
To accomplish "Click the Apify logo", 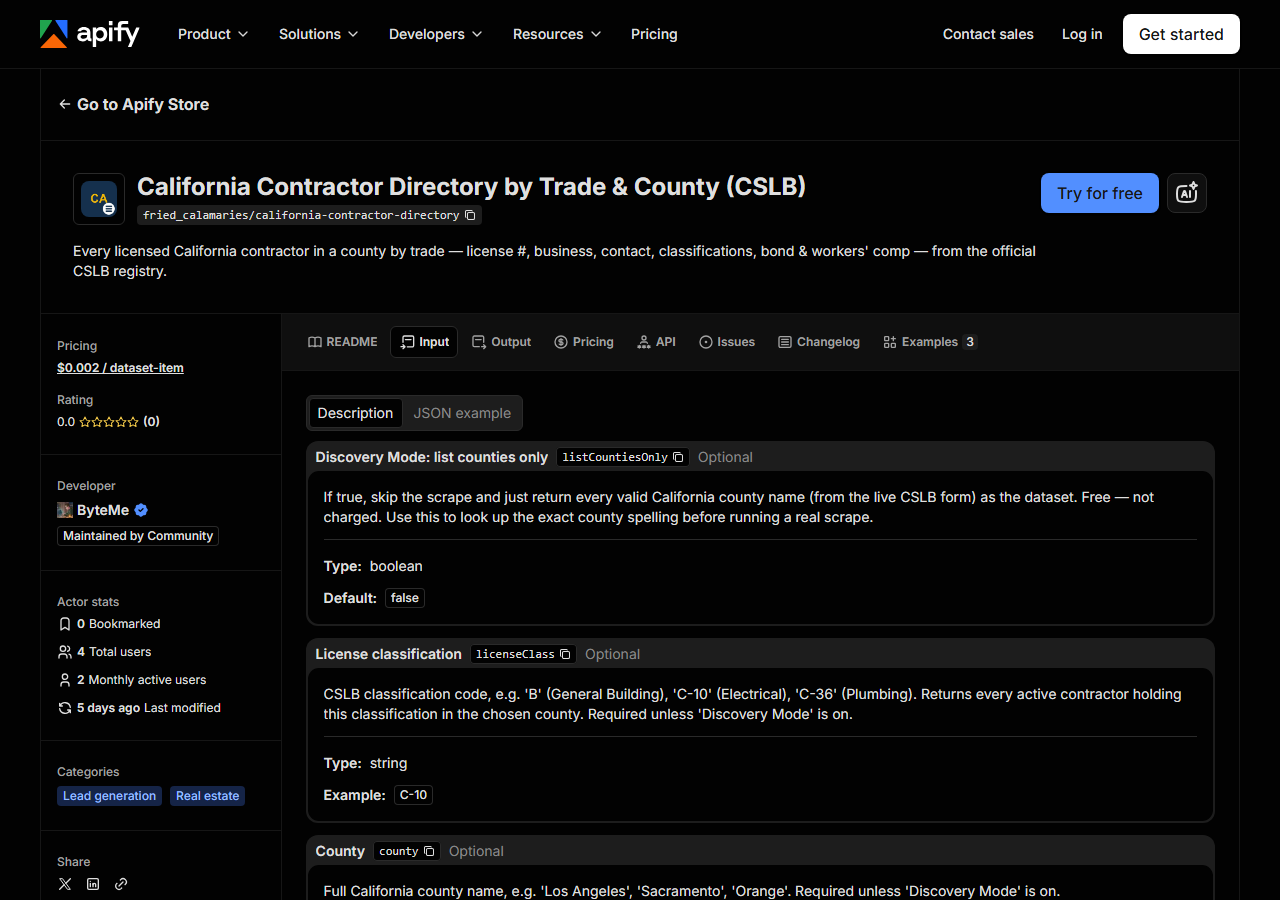I will [x=90, y=34].
